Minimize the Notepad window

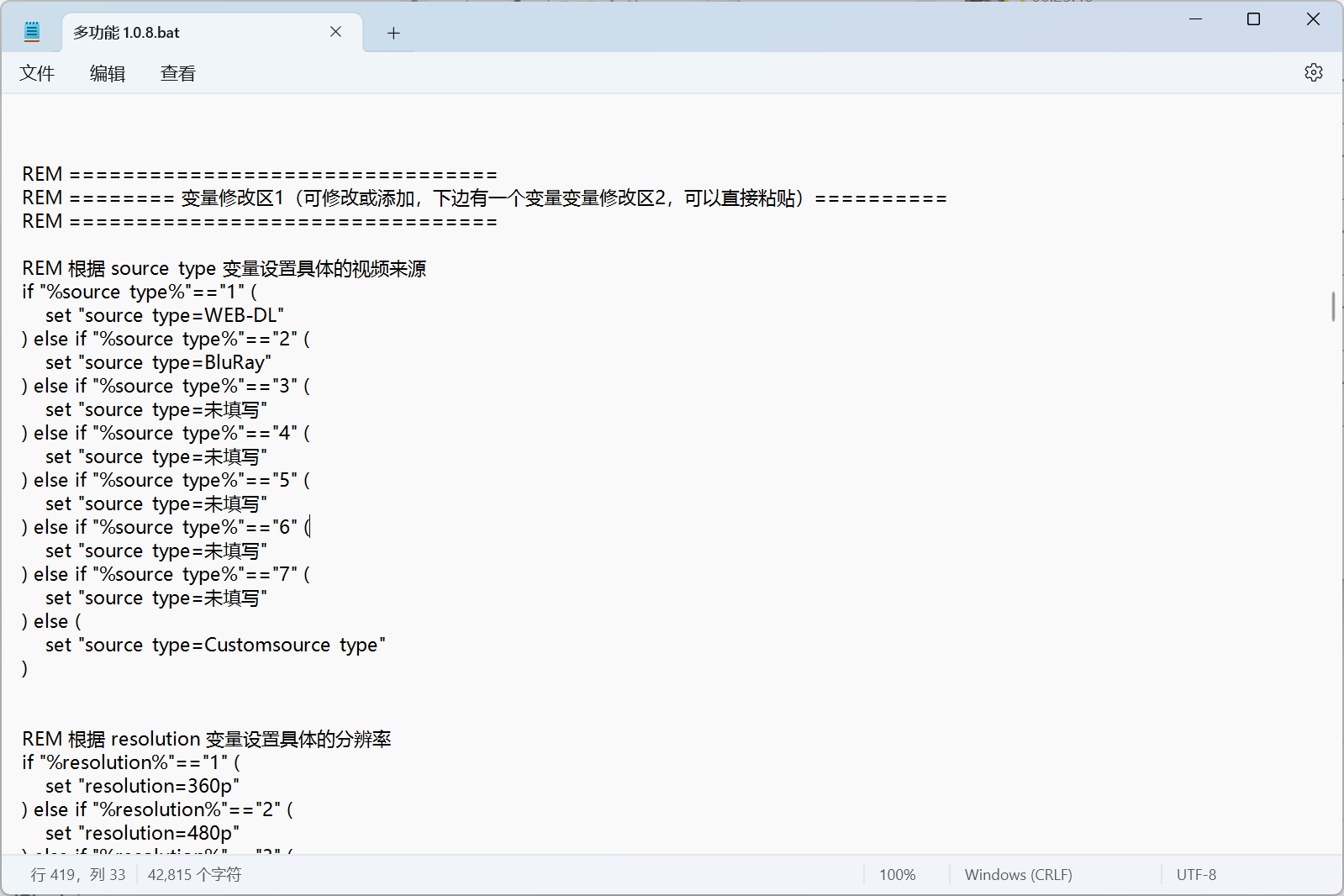coord(1195,19)
